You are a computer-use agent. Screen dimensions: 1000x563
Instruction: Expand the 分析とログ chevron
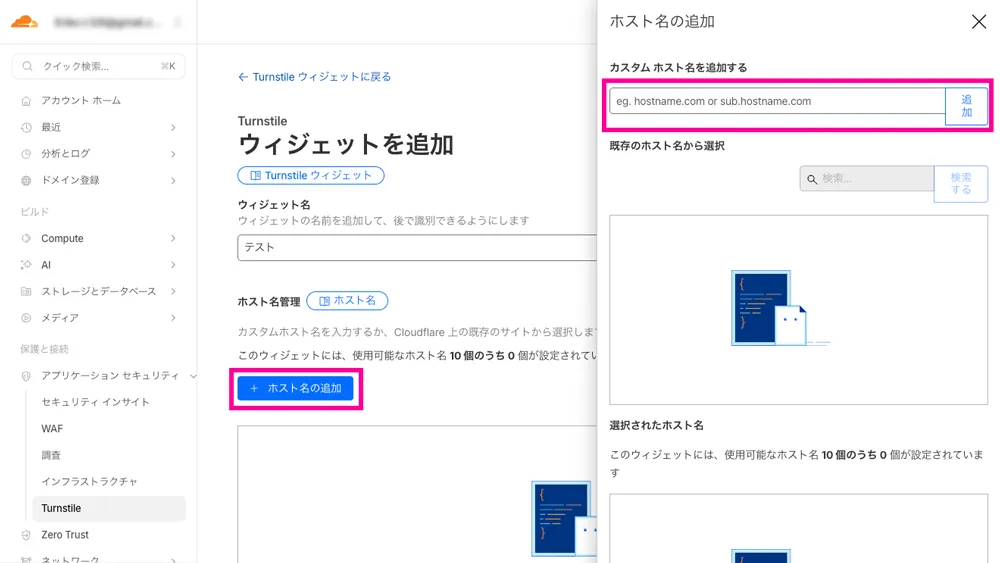click(x=173, y=154)
